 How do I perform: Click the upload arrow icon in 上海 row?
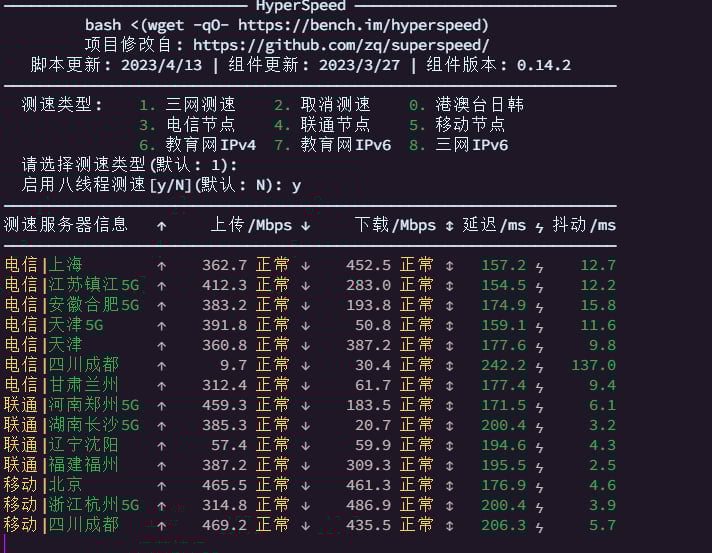(x=162, y=266)
